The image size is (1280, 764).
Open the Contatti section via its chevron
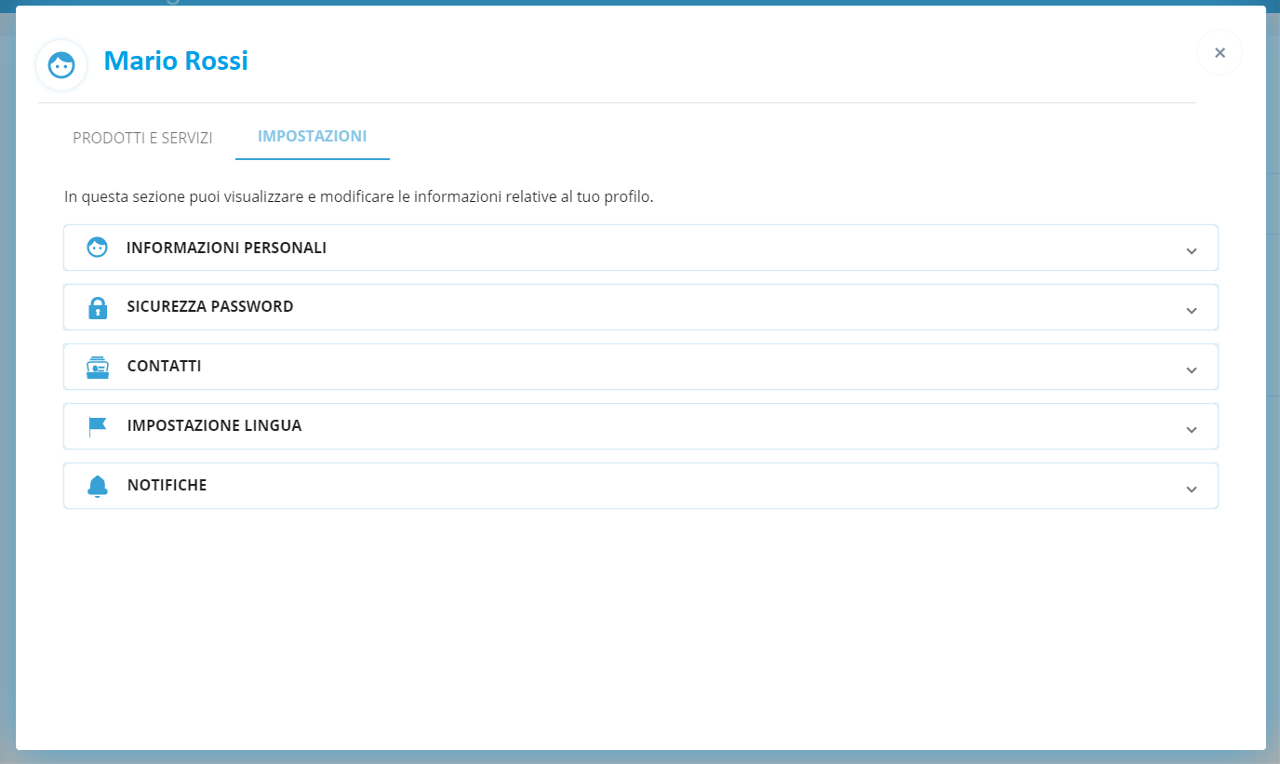1191,370
